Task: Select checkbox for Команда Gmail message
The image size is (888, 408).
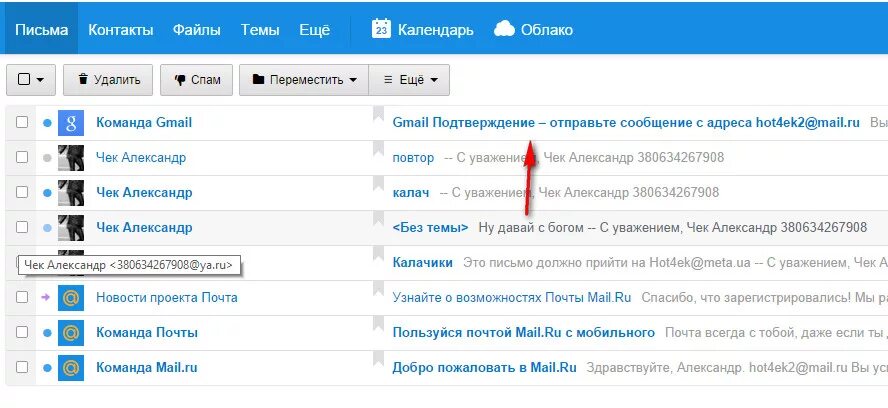Action: [22, 122]
